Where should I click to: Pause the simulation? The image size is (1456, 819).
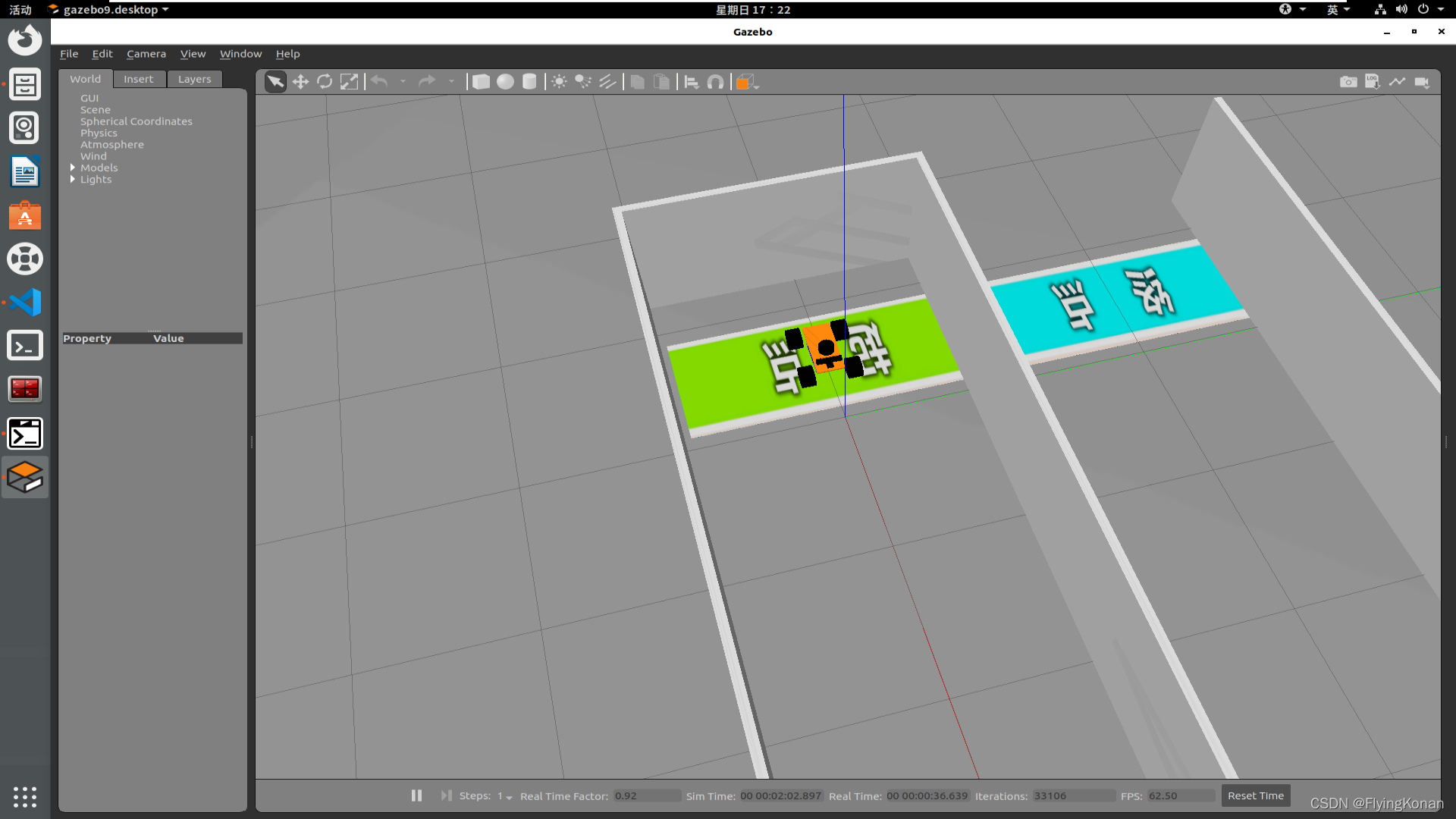tap(416, 795)
